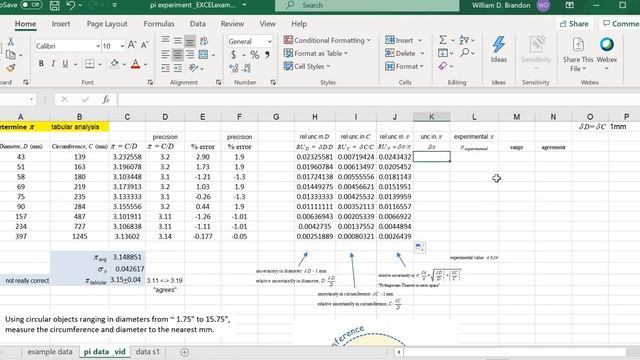Switch to the Formulas tab
The height and width of the screenshot is (360, 640).
pyautogui.click(x=159, y=24)
